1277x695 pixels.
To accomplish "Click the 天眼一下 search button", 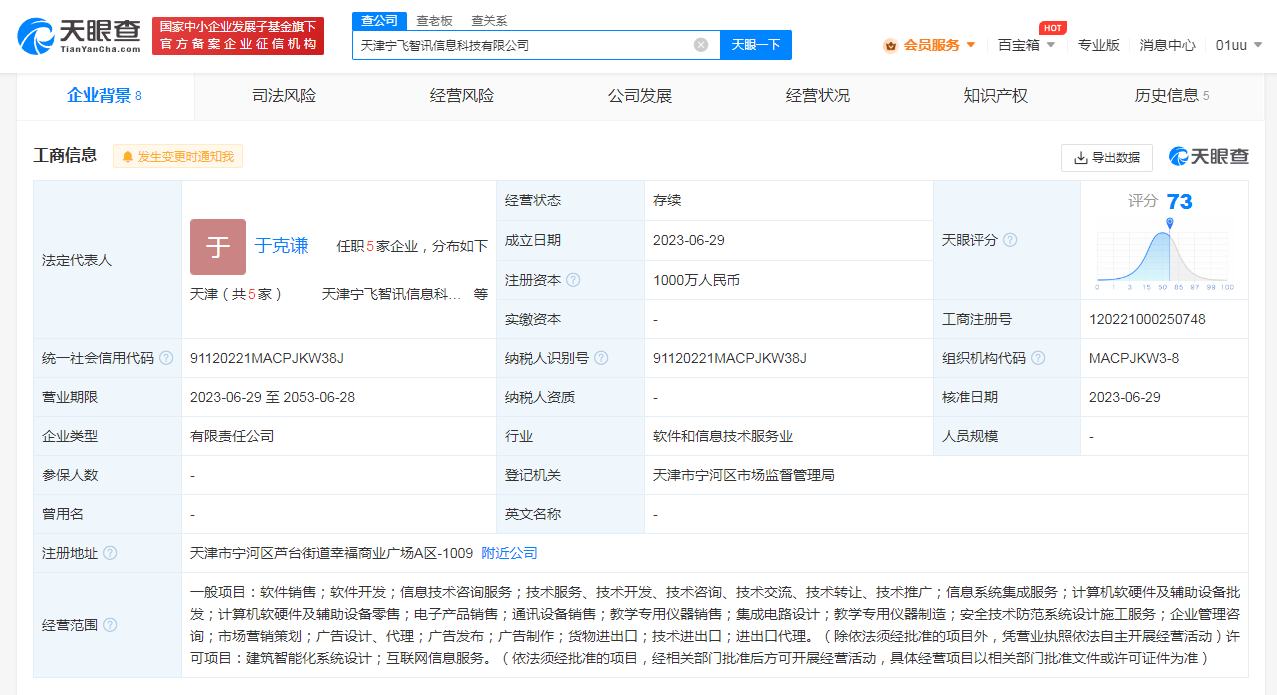I will (x=756, y=45).
